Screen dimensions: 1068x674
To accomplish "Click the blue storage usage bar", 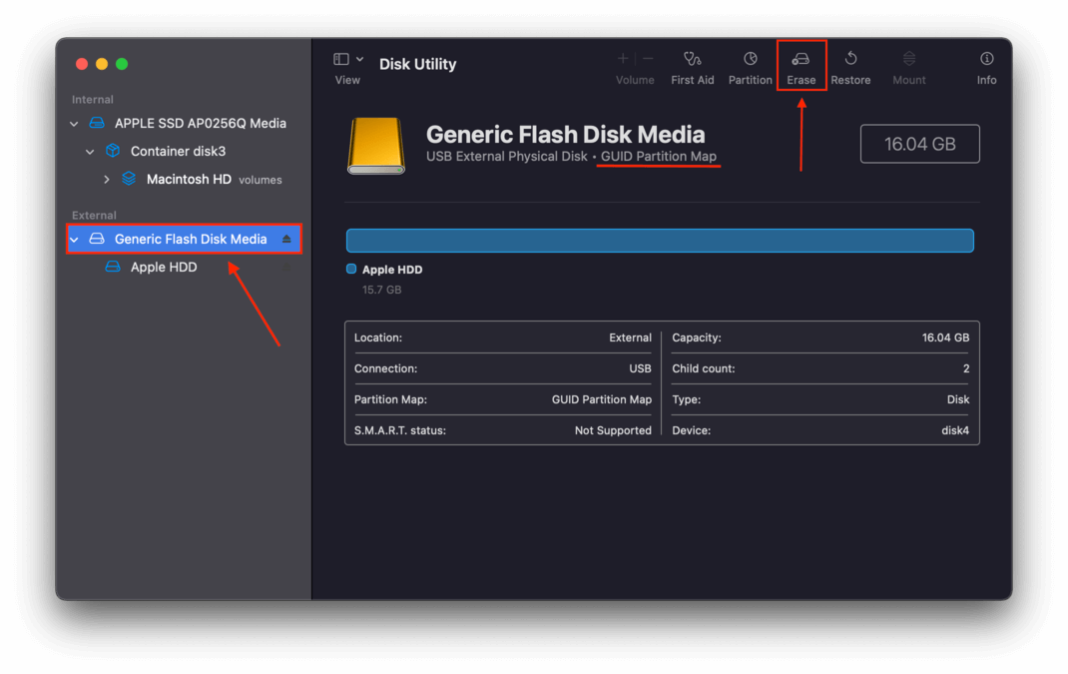I will [660, 240].
